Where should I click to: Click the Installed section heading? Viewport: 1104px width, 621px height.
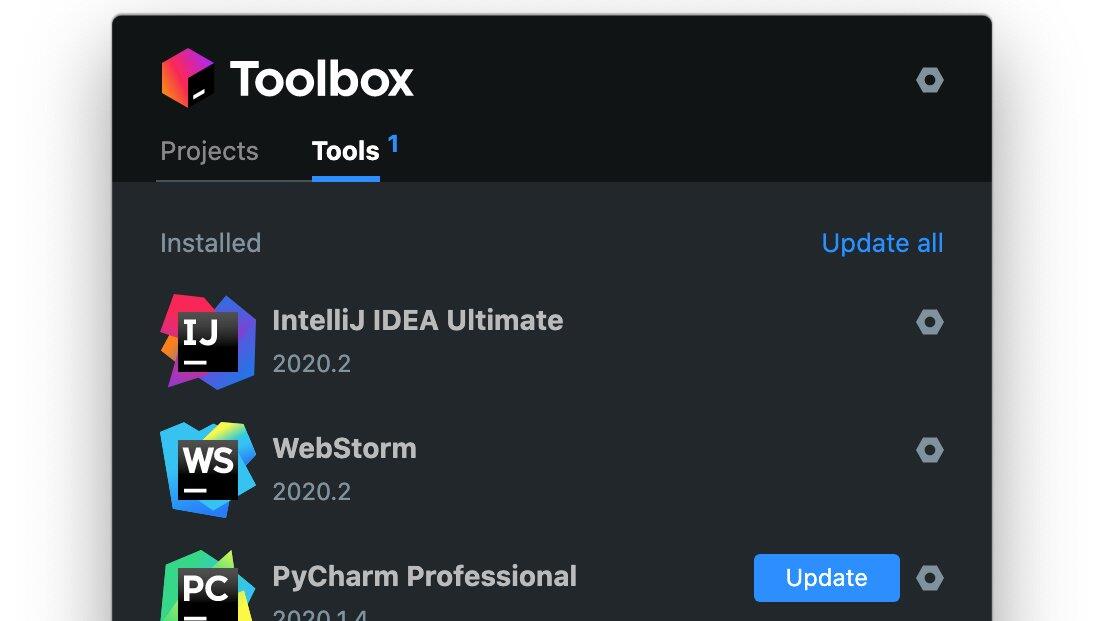210,243
